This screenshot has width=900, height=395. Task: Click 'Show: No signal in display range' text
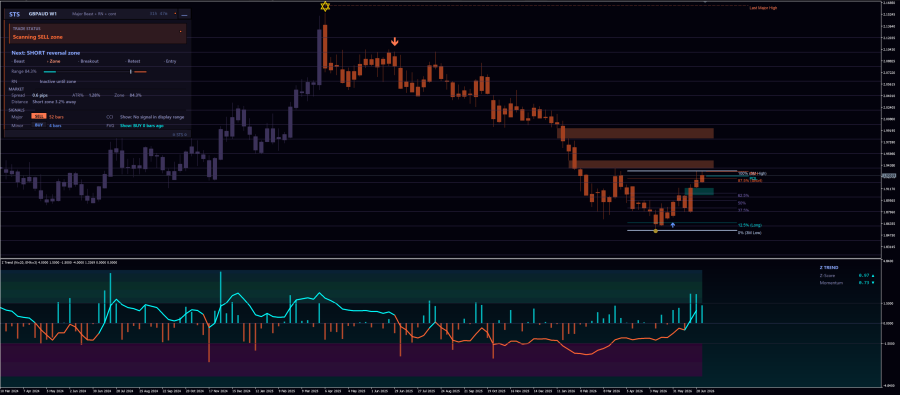(x=152, y=117)
